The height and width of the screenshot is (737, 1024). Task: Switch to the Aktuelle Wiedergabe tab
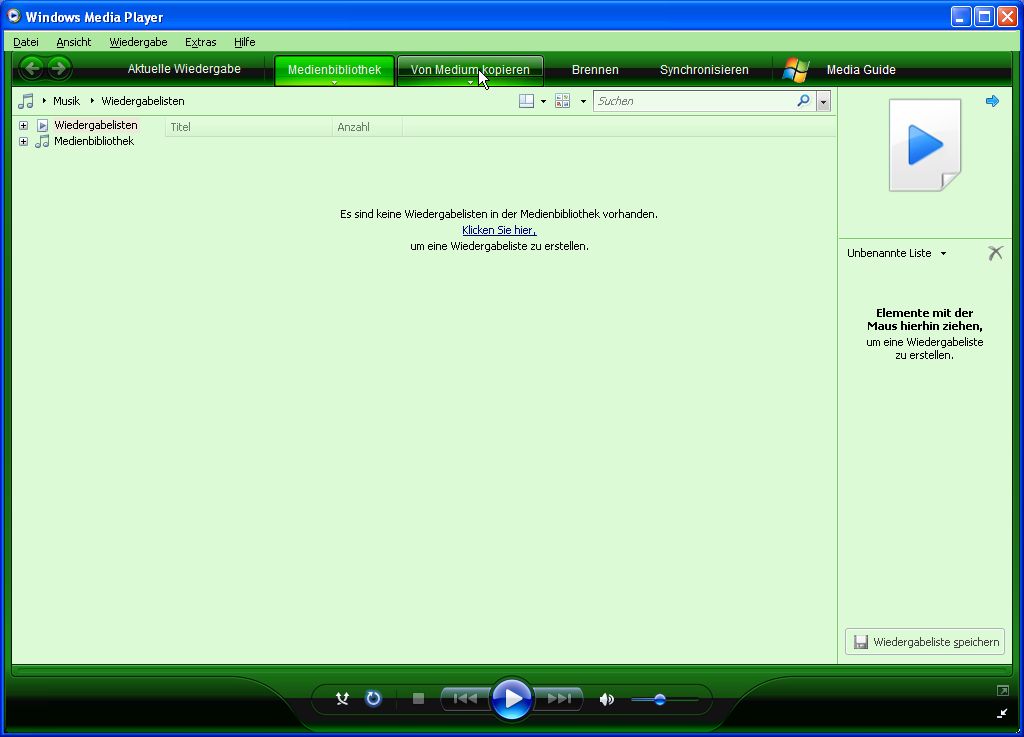(184, 69)
